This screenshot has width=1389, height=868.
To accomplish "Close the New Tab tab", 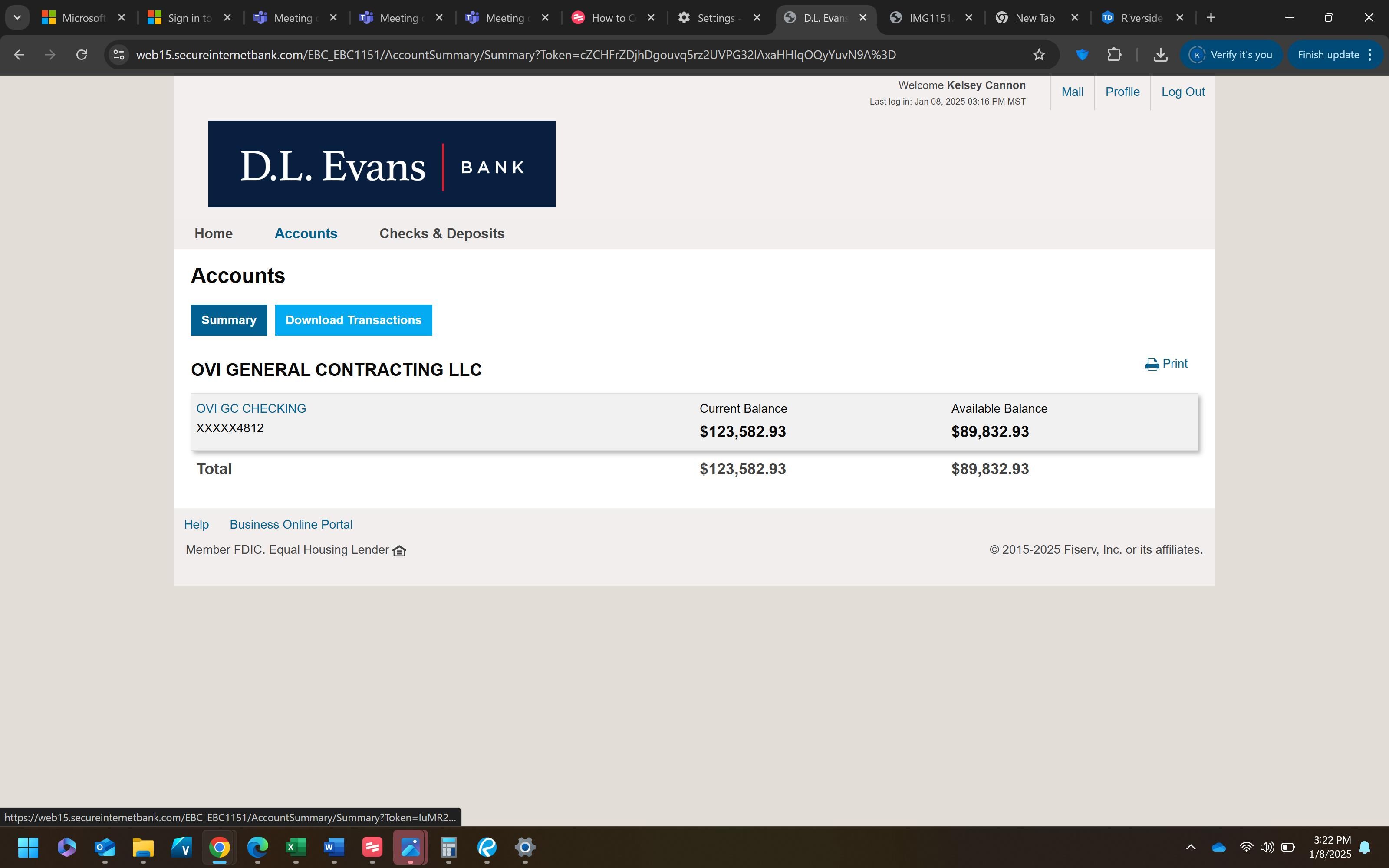I will pos(1074,18).
